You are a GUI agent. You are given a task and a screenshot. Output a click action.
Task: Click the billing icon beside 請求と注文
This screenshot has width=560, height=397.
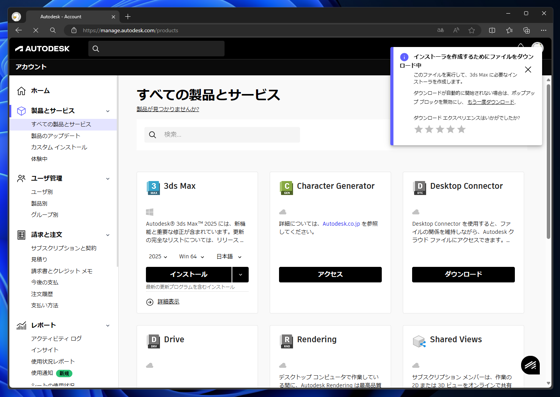click(x=21, y=235)
